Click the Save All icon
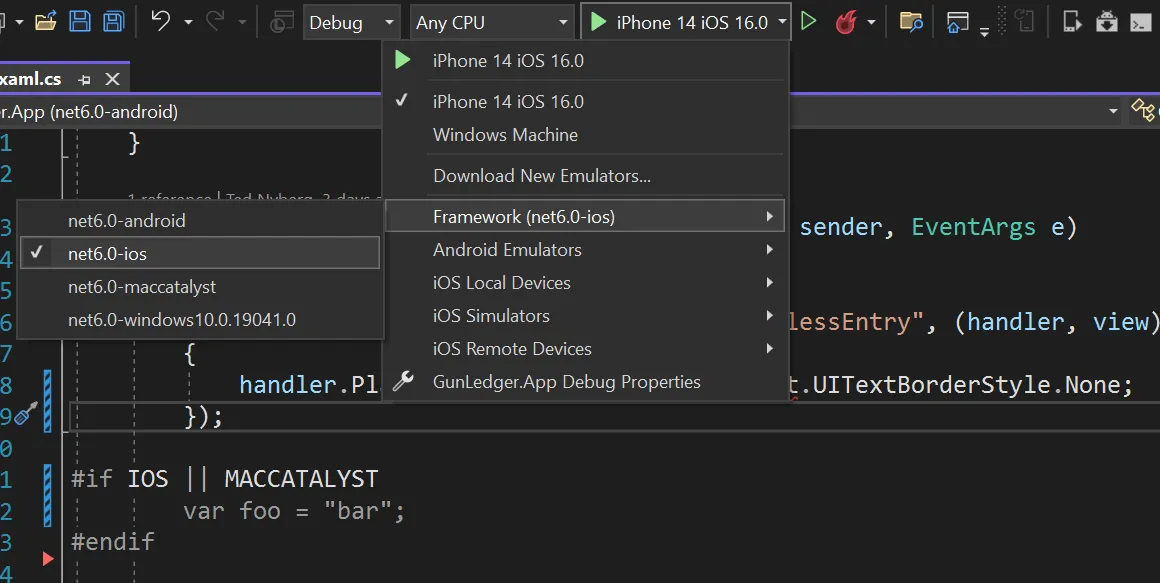This screenshot has height=583, width=1160. [x=113, y=21]
